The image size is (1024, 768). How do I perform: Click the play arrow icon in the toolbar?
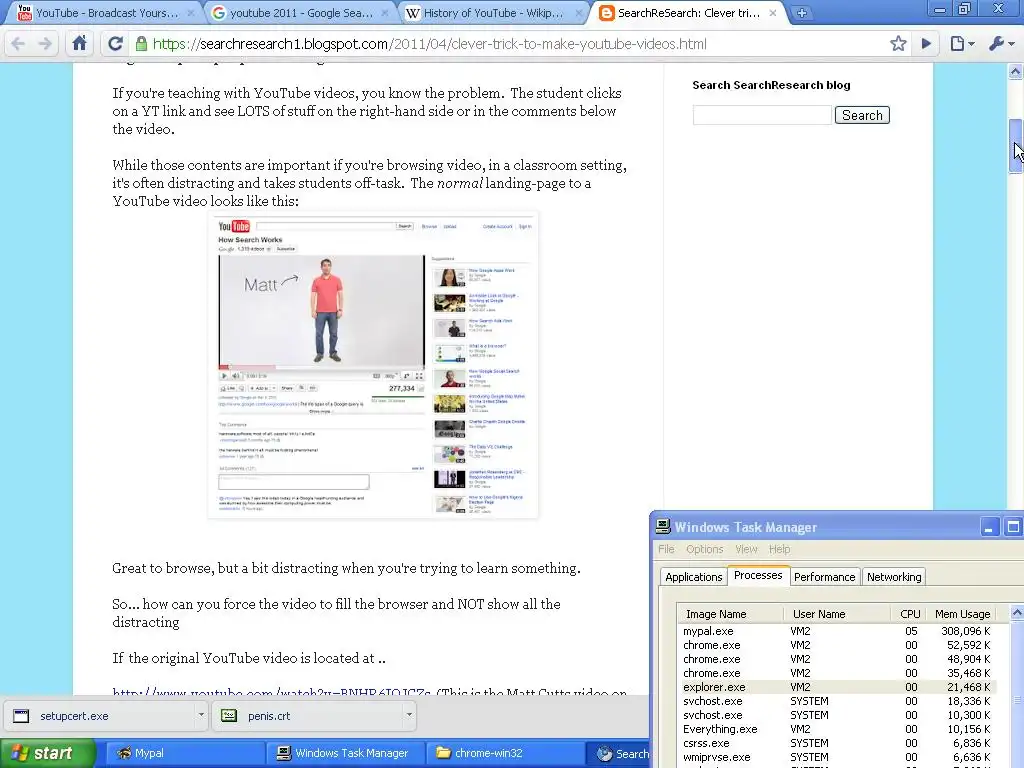click(926, 44)
